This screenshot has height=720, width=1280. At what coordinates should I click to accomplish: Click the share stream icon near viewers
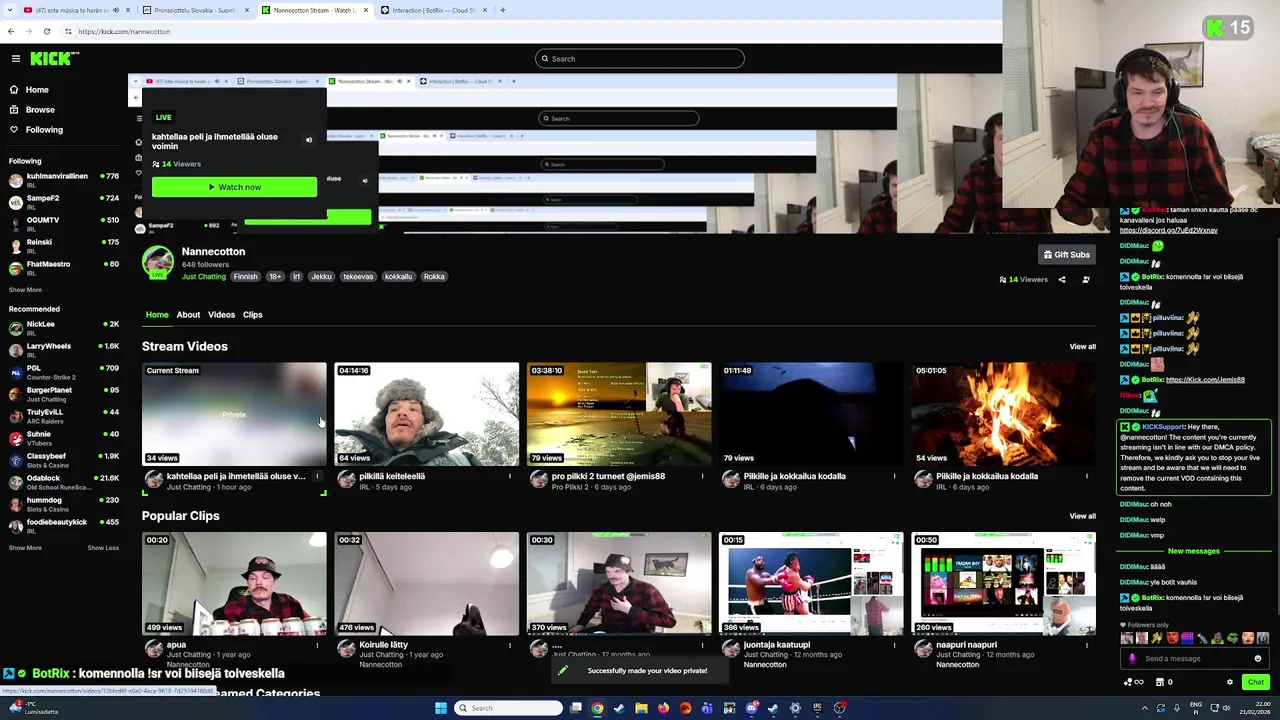[1062, 280]
